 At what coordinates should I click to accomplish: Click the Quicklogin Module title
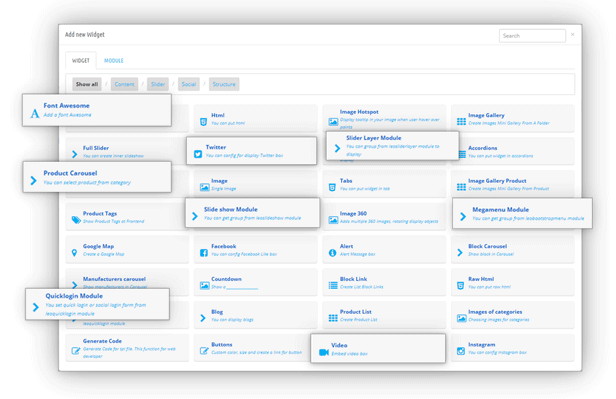74,296
